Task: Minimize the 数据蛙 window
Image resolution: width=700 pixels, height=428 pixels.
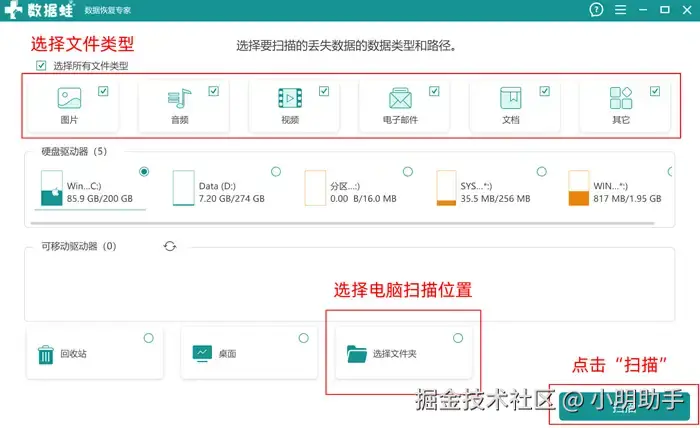Action: [x=643, y=9]
